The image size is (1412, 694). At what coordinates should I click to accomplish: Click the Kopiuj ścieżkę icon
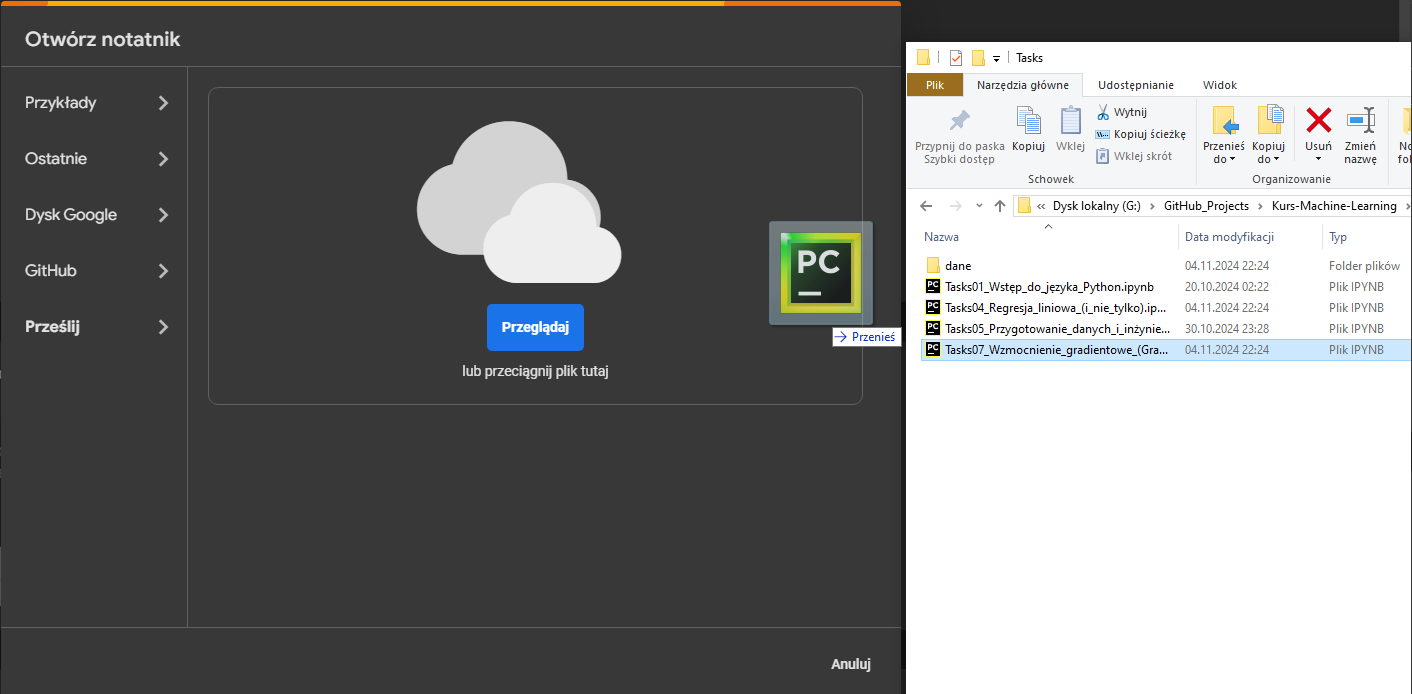coord(1103,134)
